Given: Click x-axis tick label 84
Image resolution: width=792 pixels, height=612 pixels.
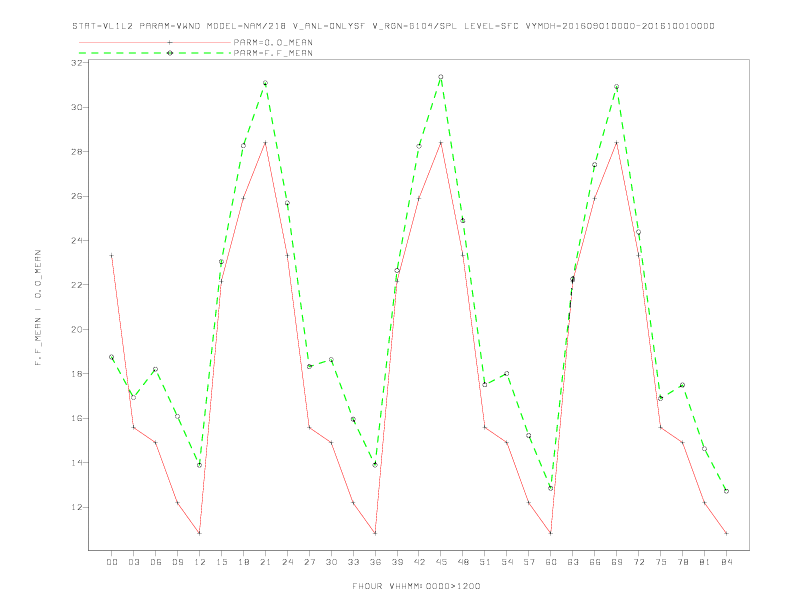Looking at the screenshot, I should (726, 562).
